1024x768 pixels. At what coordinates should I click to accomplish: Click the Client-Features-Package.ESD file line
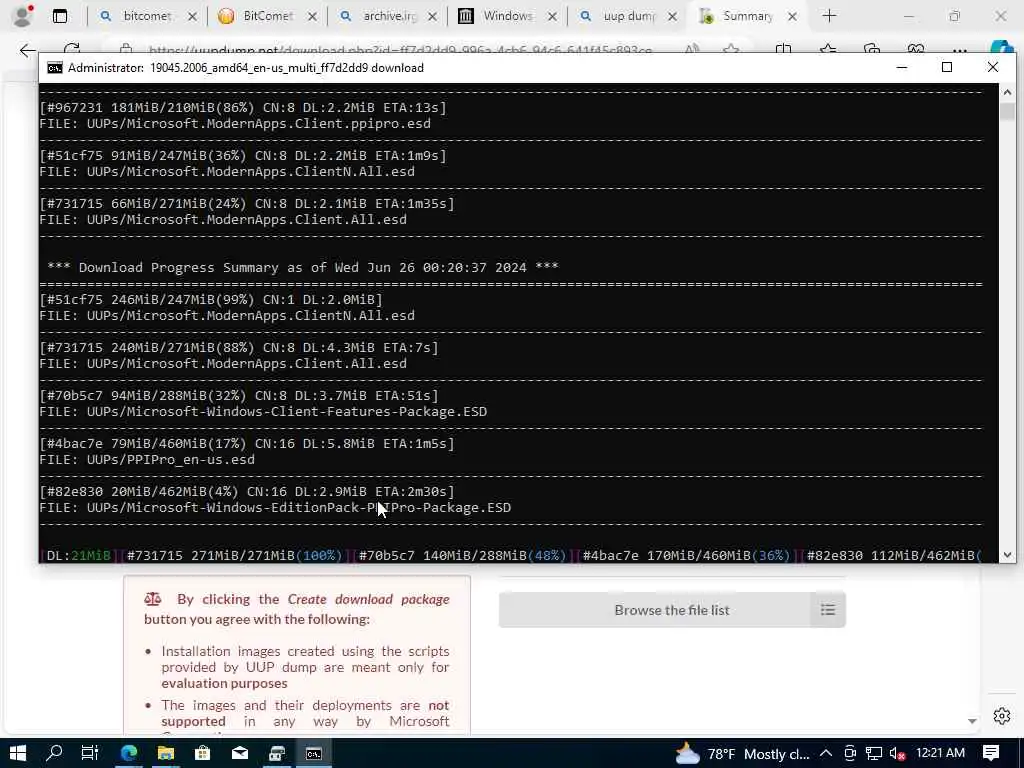[x=263, y=412]
